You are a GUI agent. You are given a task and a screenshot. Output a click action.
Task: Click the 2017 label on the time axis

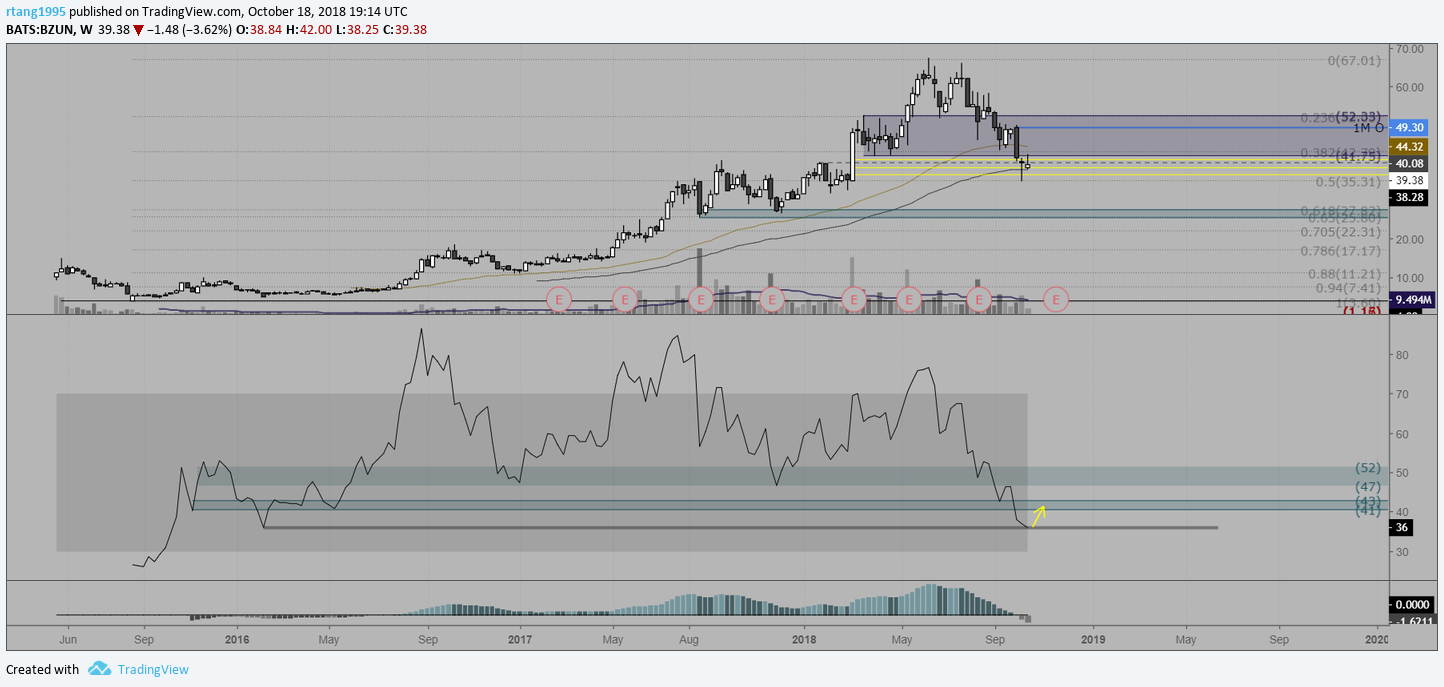tap(520, 638)
